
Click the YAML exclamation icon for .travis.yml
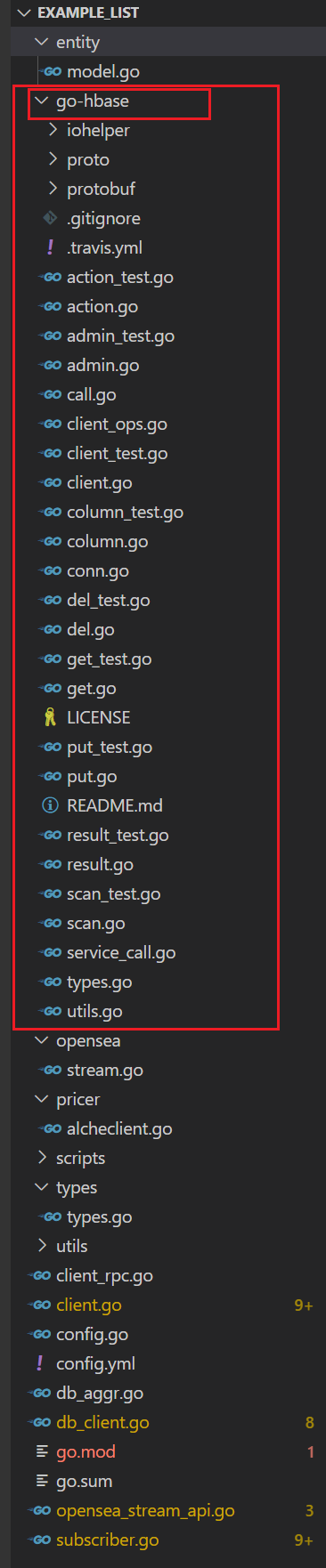[51, 247]
